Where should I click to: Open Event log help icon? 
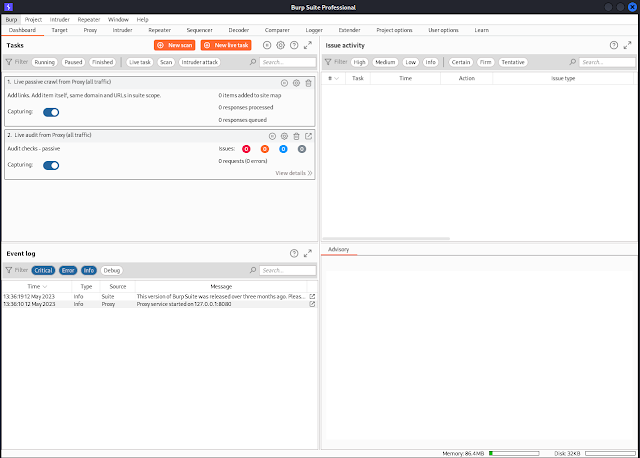tap(294, 253)
